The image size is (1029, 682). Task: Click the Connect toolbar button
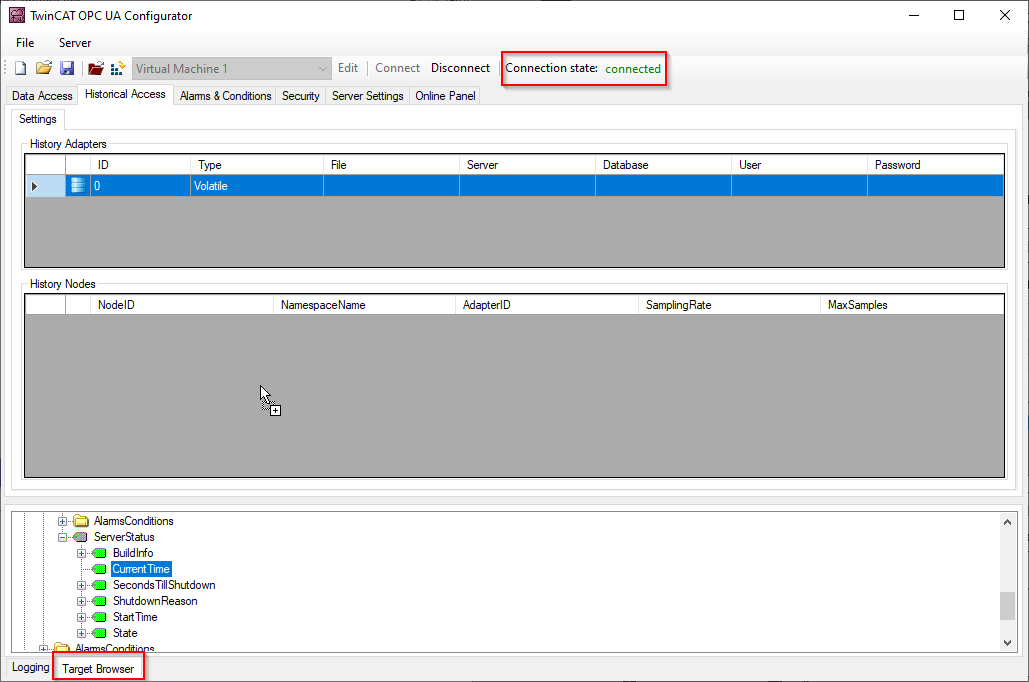397,68
